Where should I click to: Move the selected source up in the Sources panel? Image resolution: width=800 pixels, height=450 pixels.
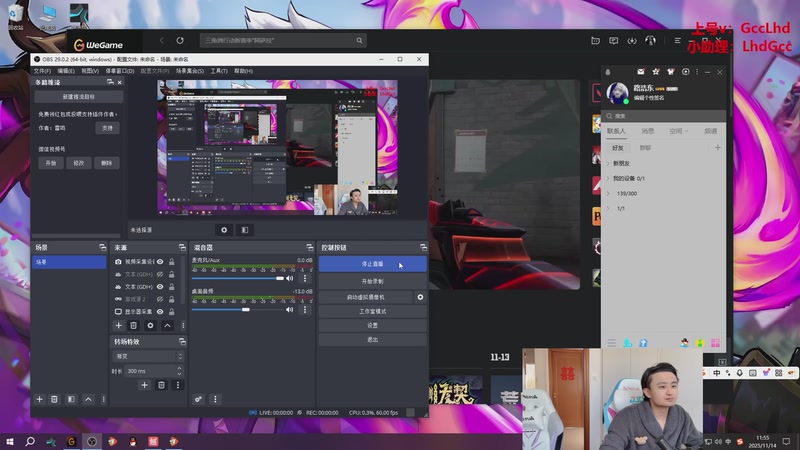coord(167,326)
